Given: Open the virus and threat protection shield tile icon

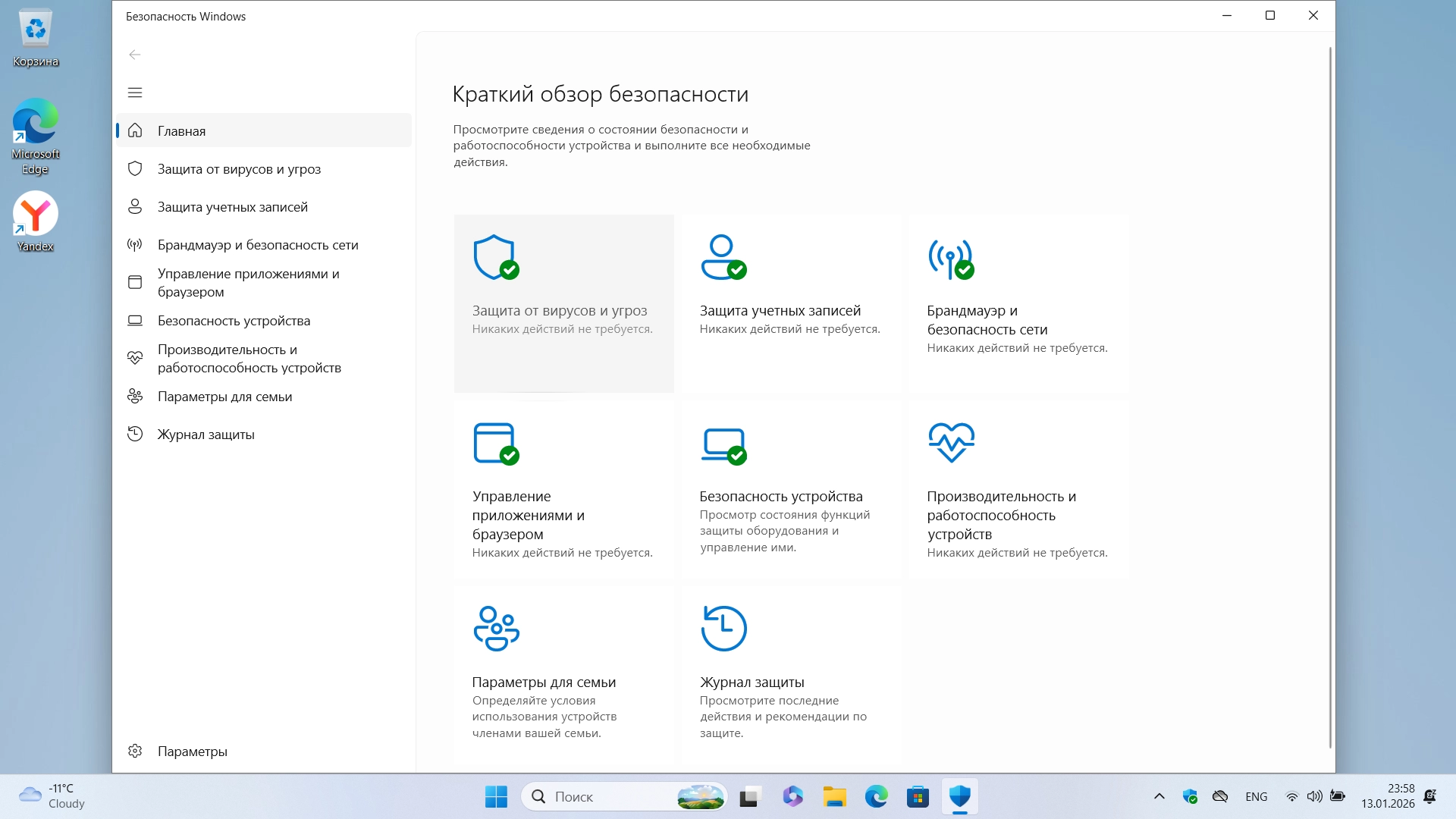Looking at the screenshot, I should (495, 257).
